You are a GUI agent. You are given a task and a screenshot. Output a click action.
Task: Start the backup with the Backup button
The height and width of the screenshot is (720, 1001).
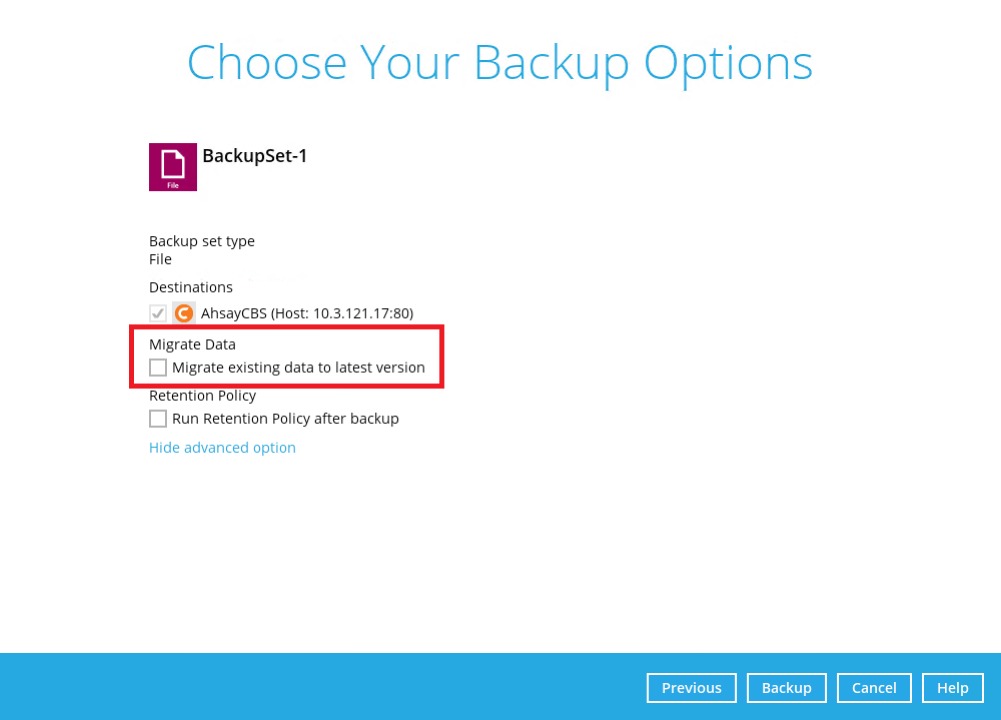click(x=786, y=687)
